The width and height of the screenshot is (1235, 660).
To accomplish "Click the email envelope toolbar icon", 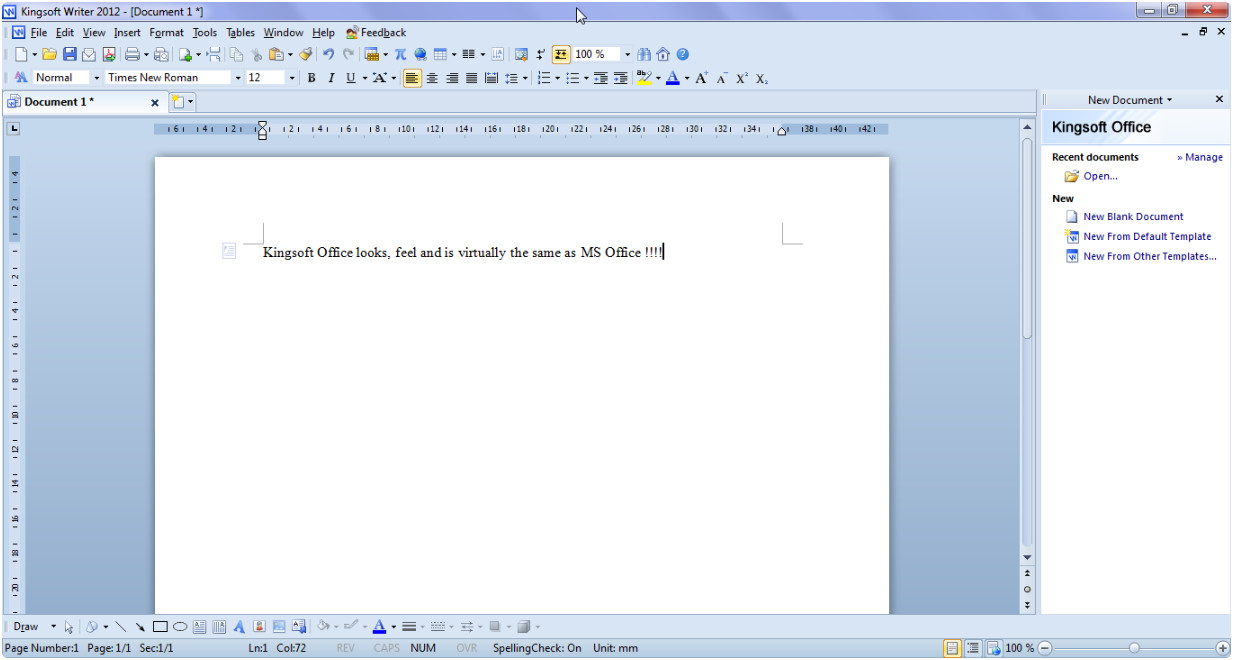I will pyautogui.click(x=89, y=54).
